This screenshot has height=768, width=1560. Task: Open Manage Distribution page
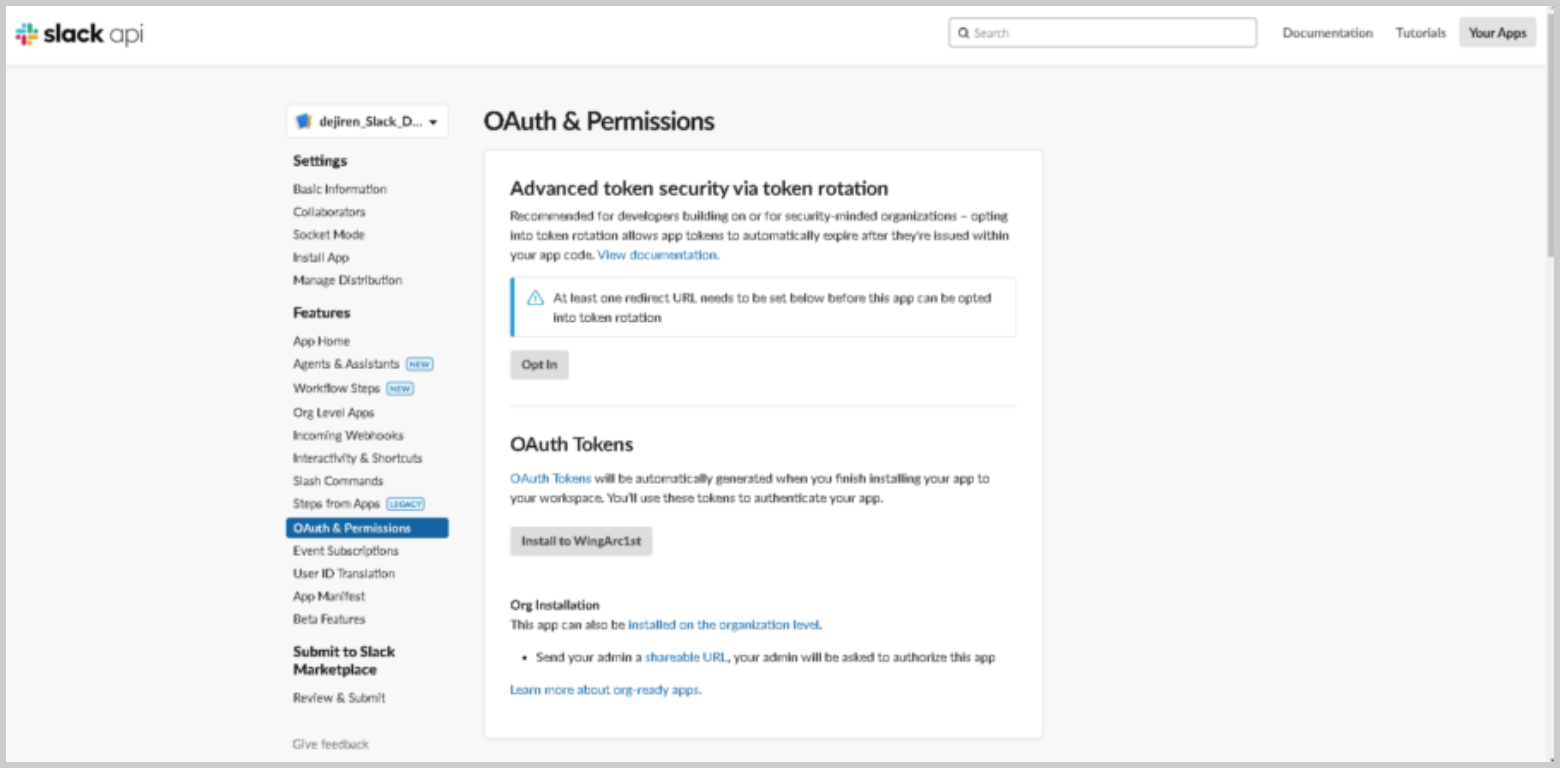pyautogui.click(x=347, y=281)
